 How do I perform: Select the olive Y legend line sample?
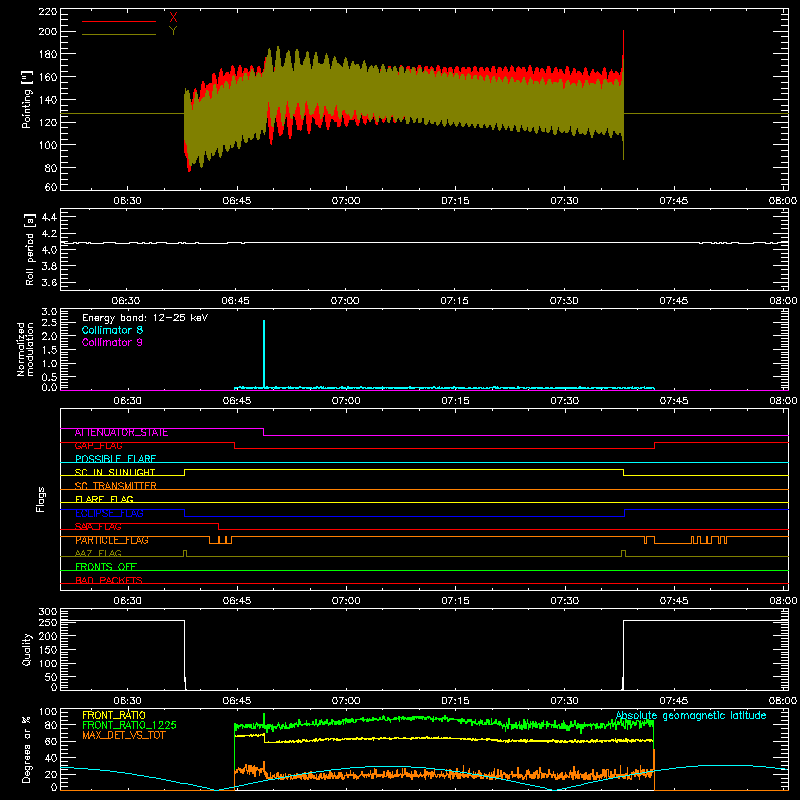pyautogui.click(x=119, y=34)
